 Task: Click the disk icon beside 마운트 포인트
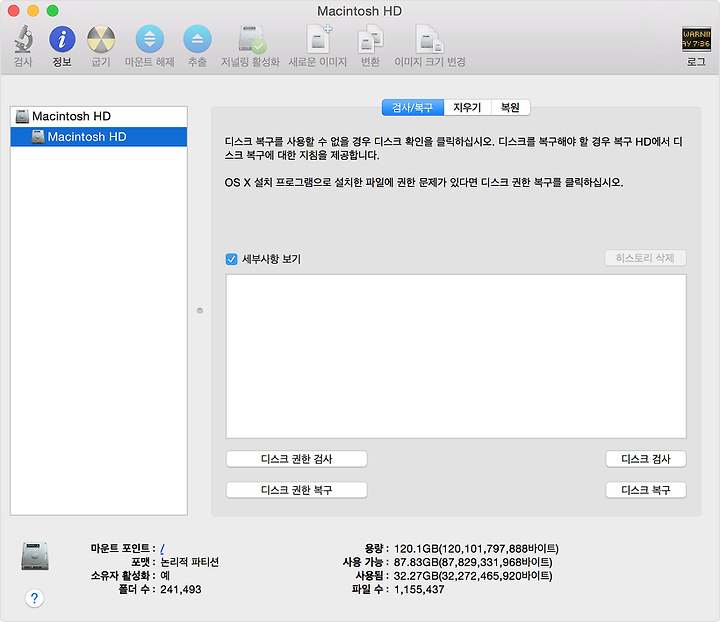click(x=35, y=556)
